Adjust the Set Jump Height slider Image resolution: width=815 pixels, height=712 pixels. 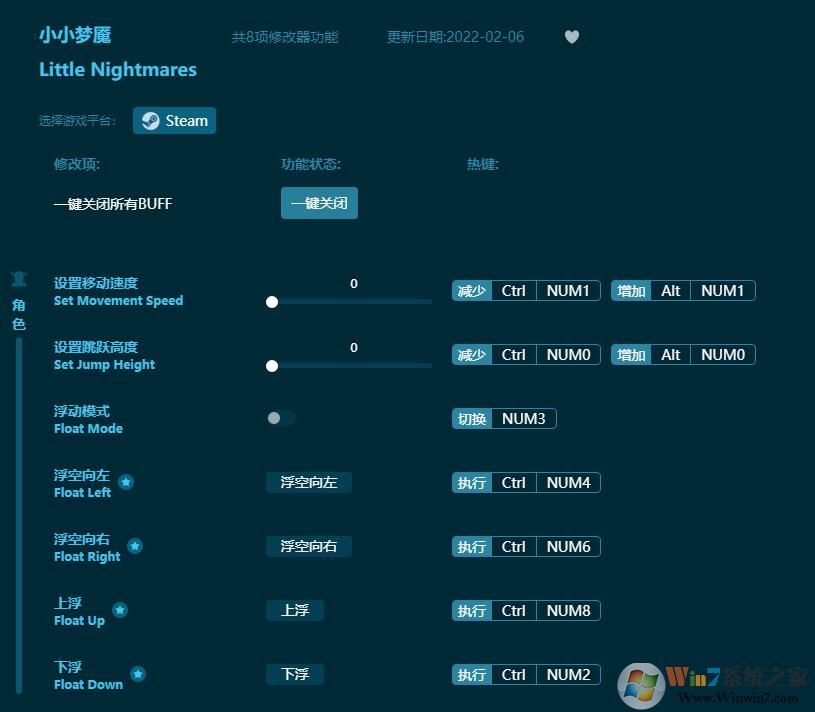pyautogui.click(x=272, y=365)
